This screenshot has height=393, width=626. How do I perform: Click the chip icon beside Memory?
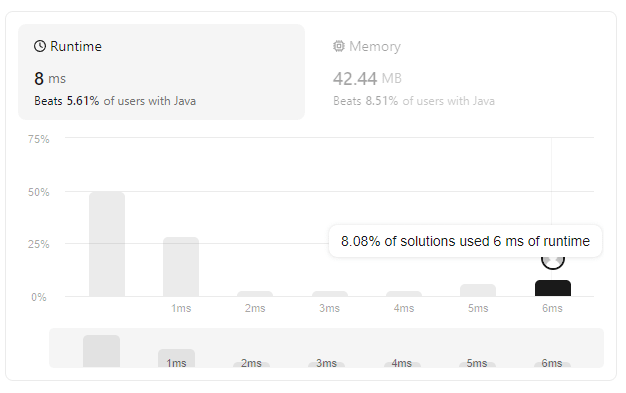point(339,46)
